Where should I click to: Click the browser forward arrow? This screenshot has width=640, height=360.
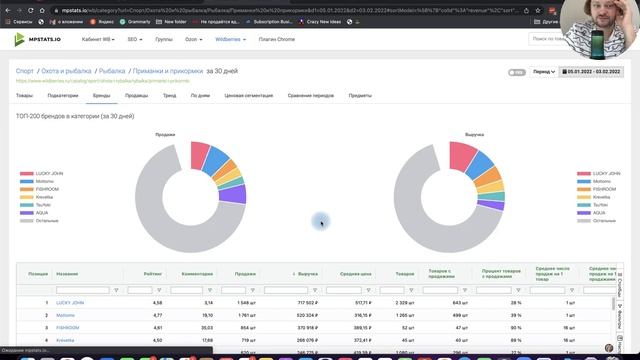point(19,10)
